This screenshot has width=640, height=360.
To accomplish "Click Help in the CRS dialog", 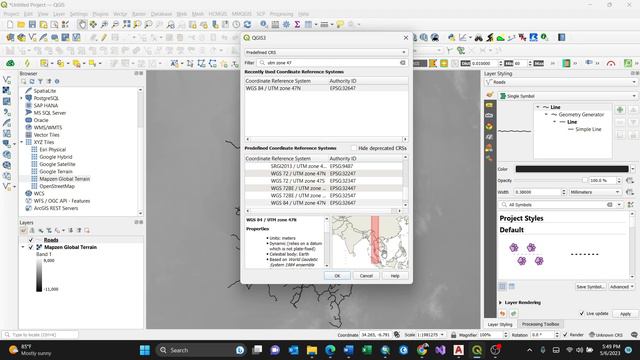I will (x=395, y=276).
